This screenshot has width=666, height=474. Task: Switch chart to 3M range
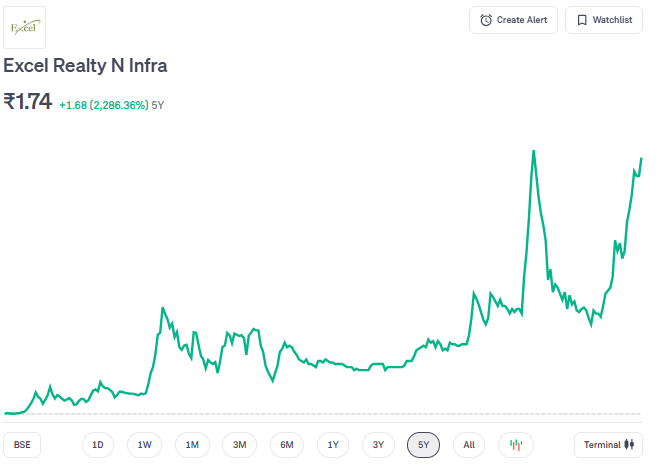[x=239, y=444]
